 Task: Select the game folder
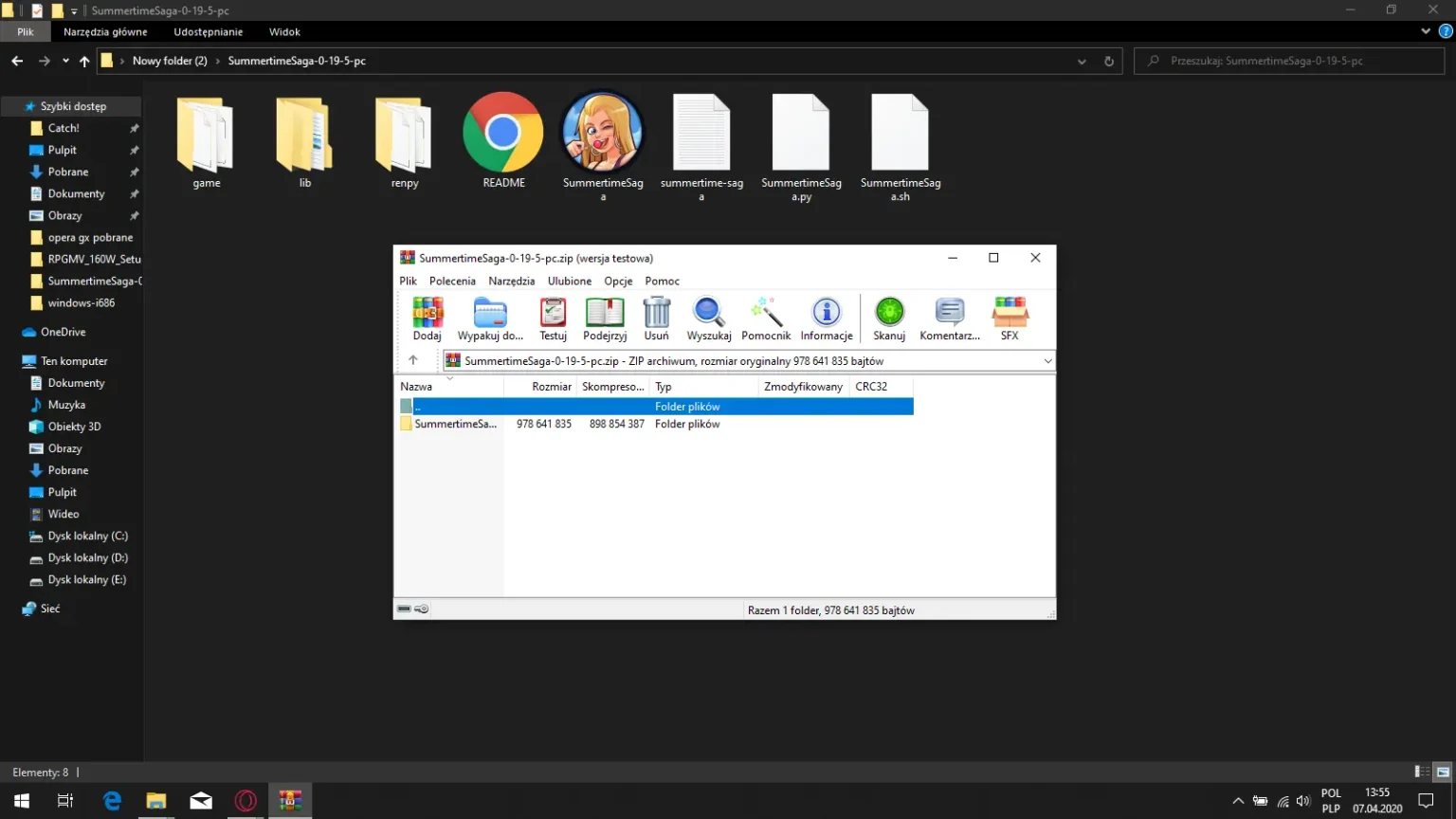point(207,142)
